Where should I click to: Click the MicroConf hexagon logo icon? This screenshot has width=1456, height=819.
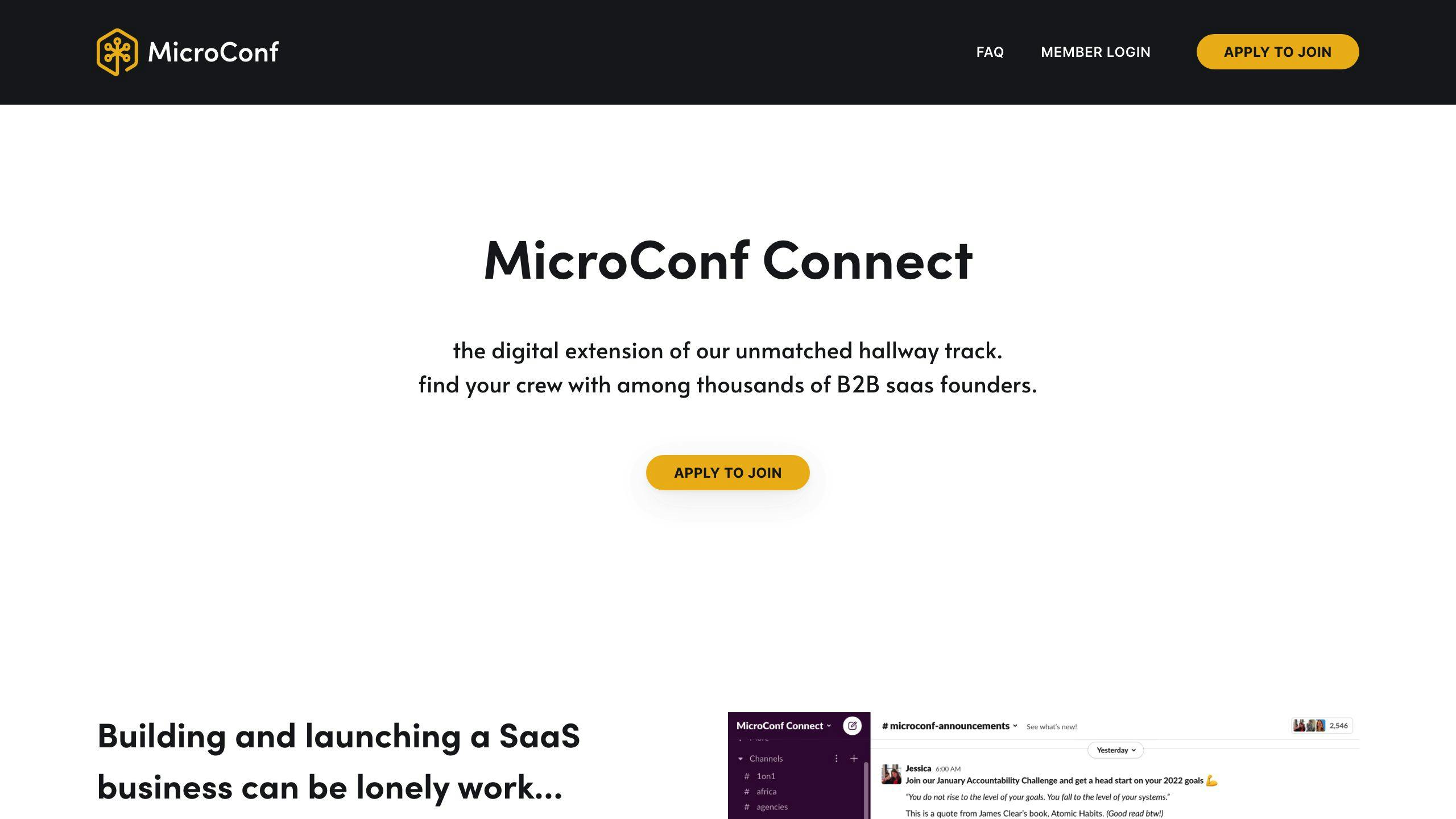pyautogui.click(x=116, y=51)
